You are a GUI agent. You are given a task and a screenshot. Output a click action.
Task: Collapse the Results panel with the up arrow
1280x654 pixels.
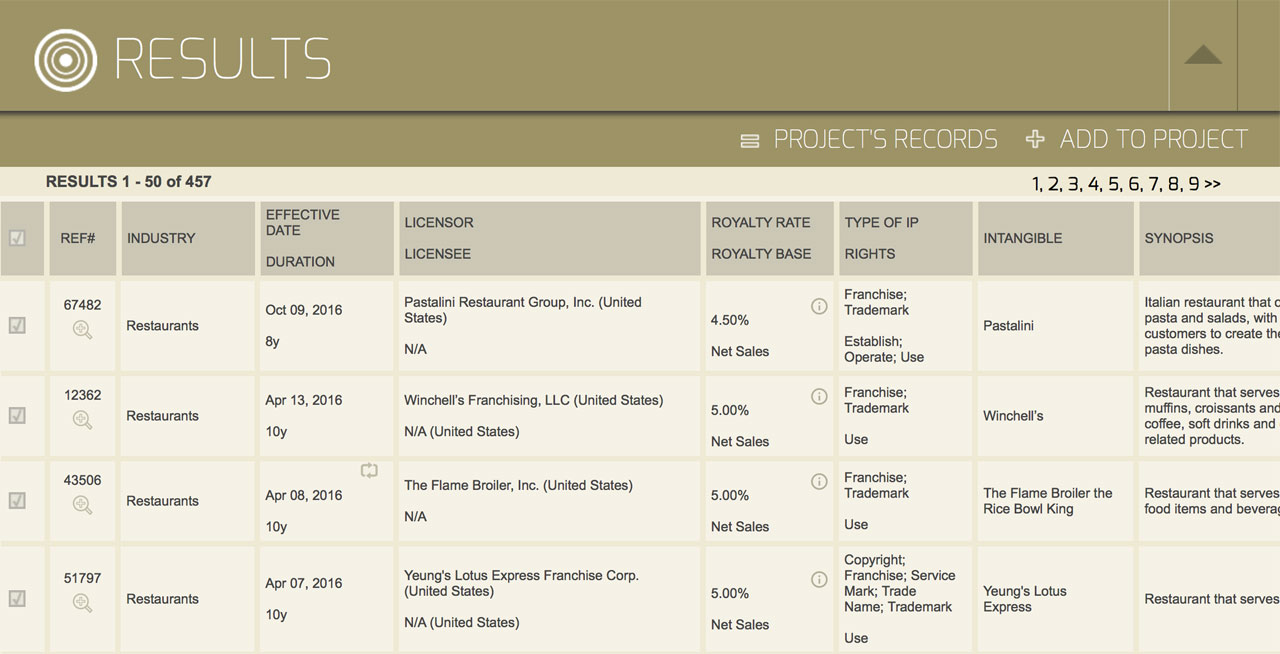click(x=1203, y=55)
